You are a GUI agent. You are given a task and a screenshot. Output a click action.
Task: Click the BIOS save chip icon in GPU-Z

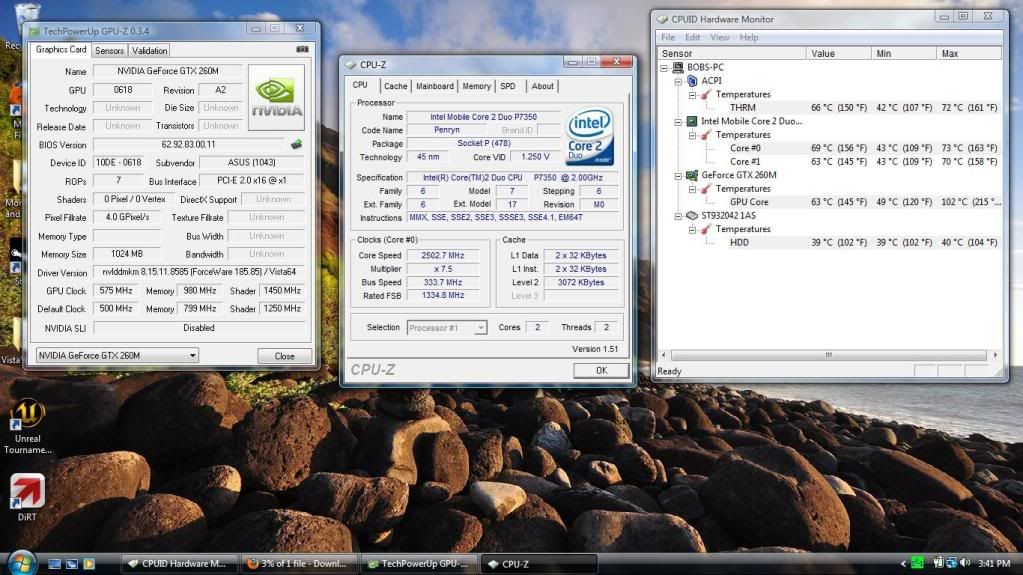296,144
